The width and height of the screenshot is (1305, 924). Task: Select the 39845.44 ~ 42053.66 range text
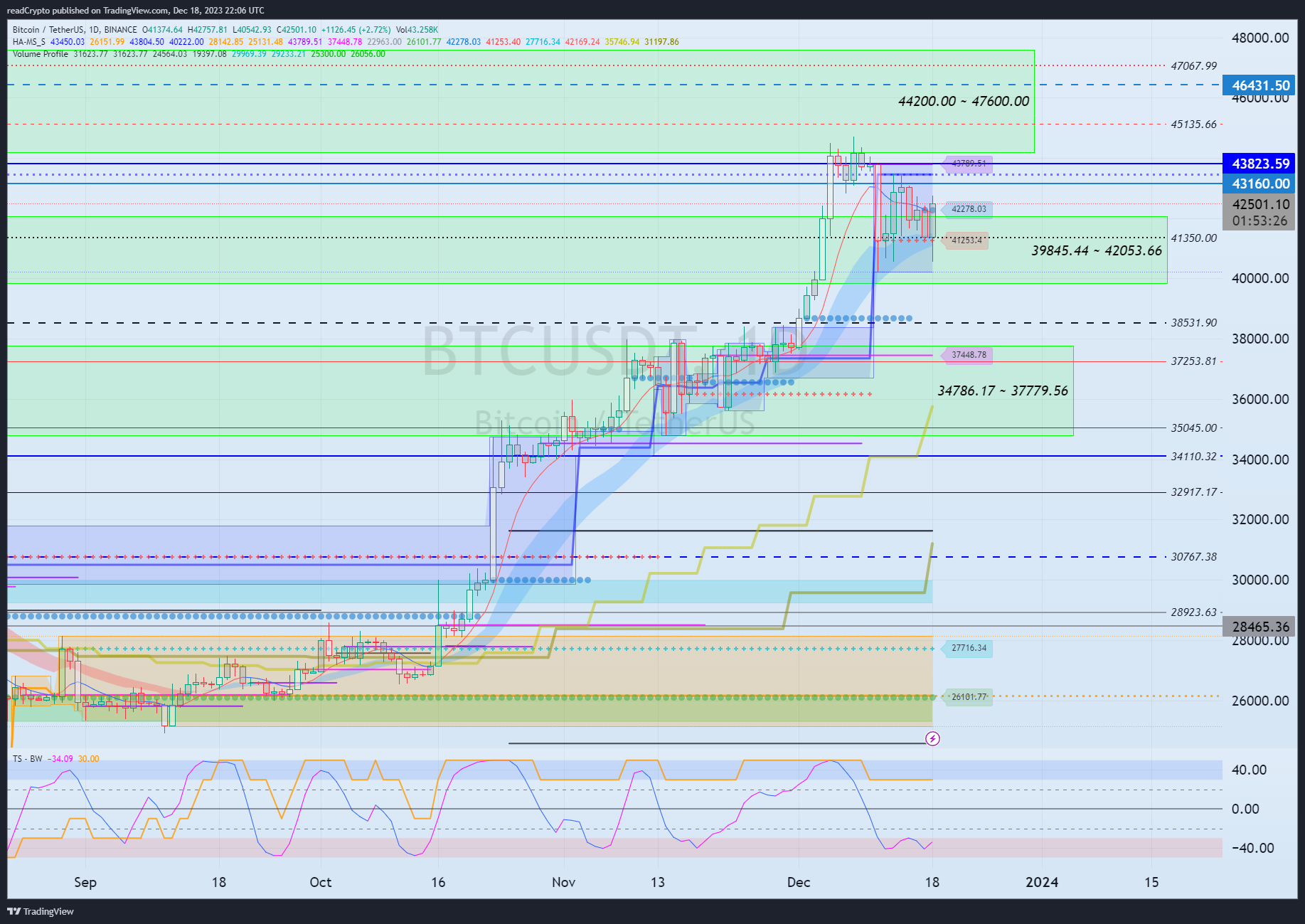point(1097,250)
